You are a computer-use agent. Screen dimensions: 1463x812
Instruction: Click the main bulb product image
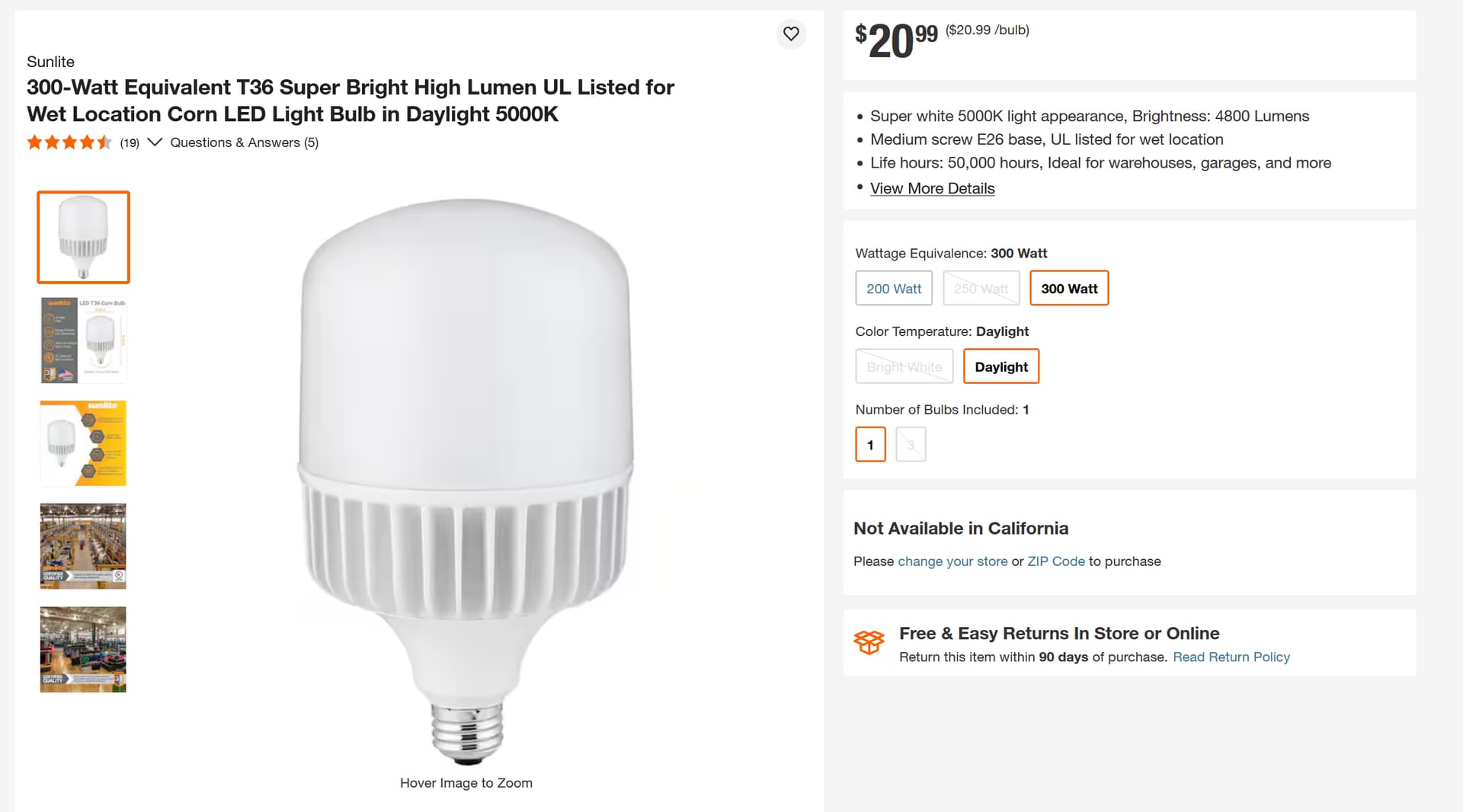tap(466, 480)
